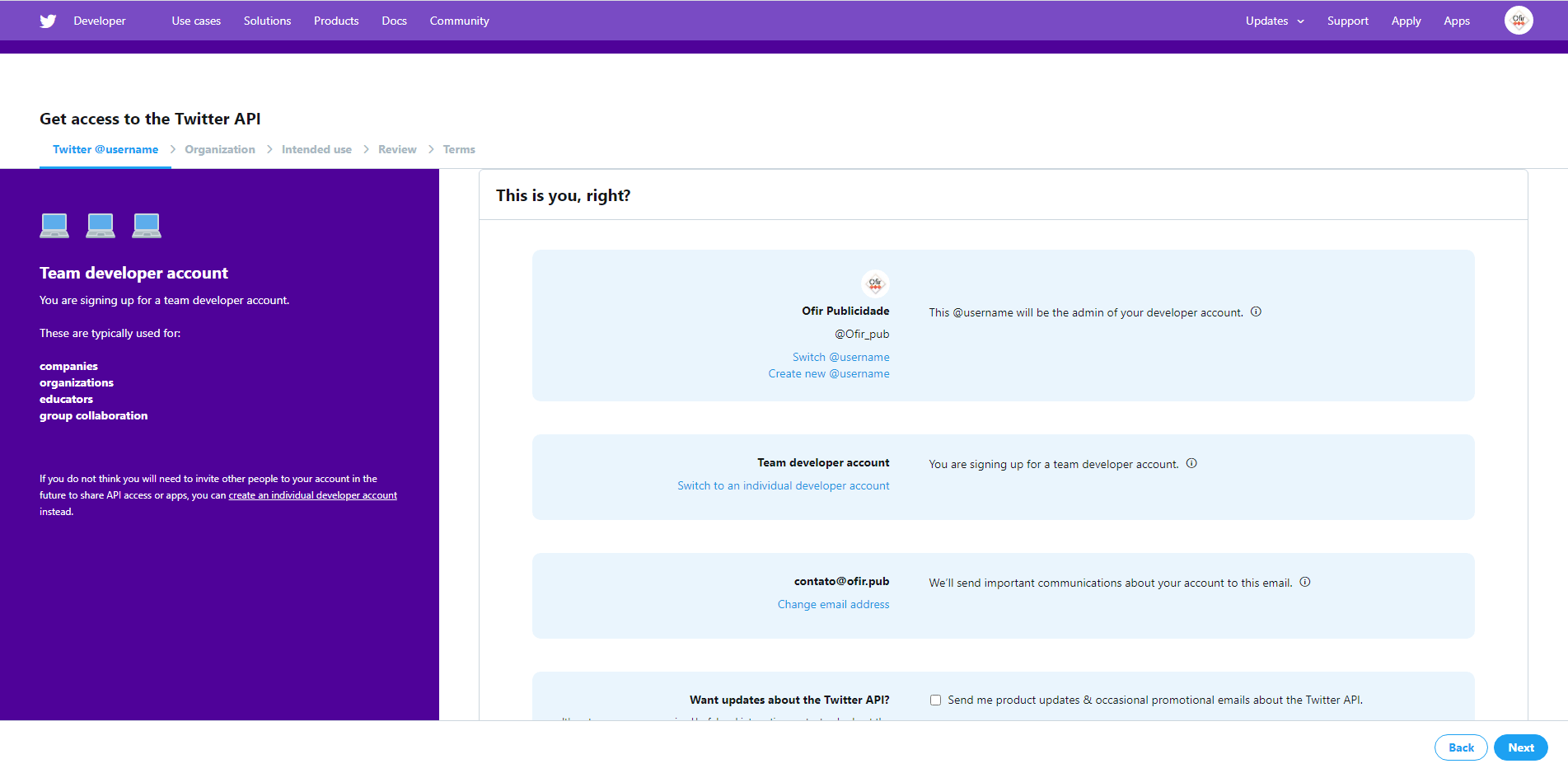Click the Ofir Publicidade profile picture
The height and width of the screenshot is (773, 1568).
pos(875,283)
